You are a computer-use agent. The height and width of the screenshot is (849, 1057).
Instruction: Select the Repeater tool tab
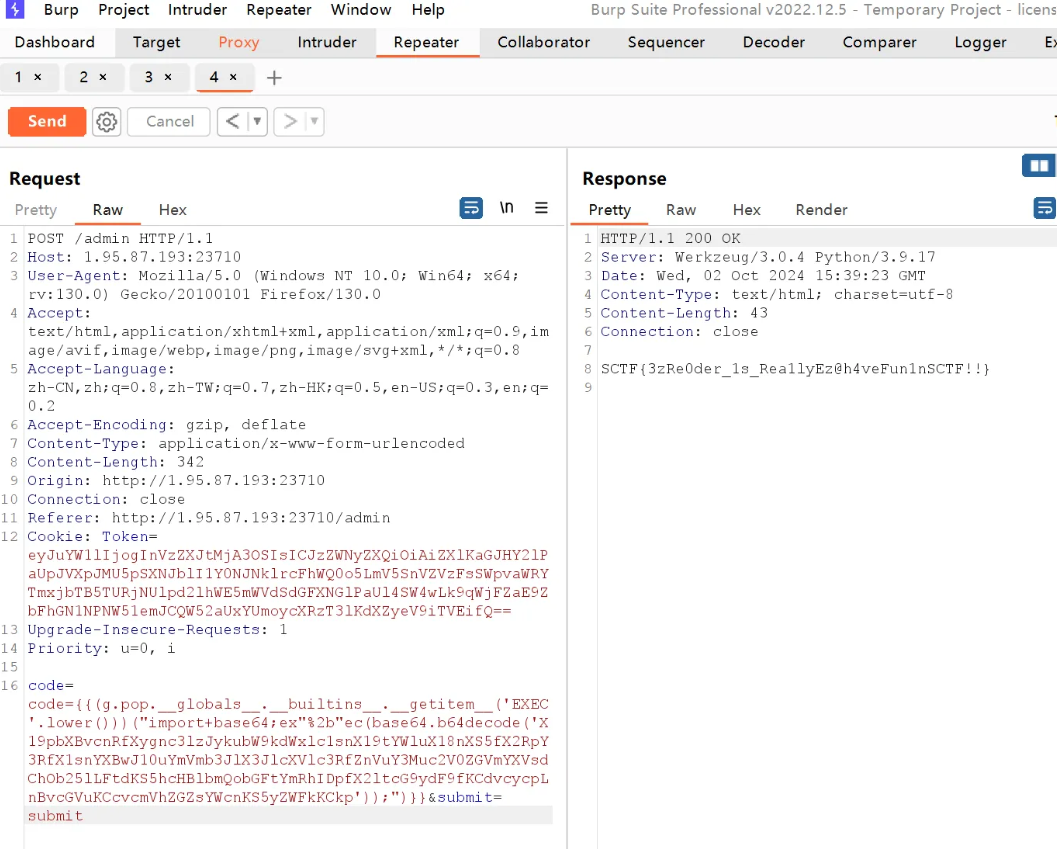(427, 42)
